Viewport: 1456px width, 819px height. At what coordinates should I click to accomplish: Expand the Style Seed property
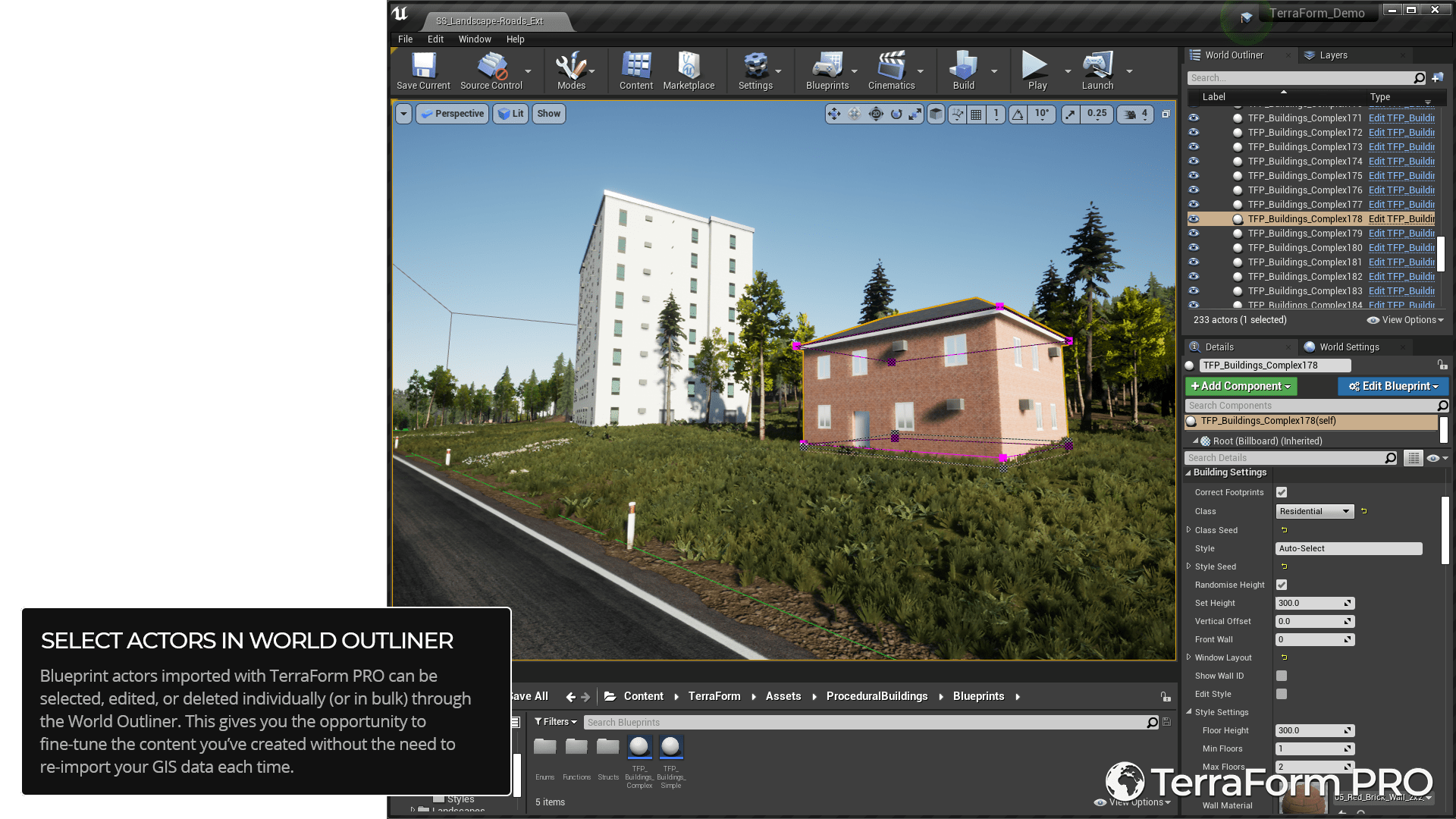point(1188,566)
